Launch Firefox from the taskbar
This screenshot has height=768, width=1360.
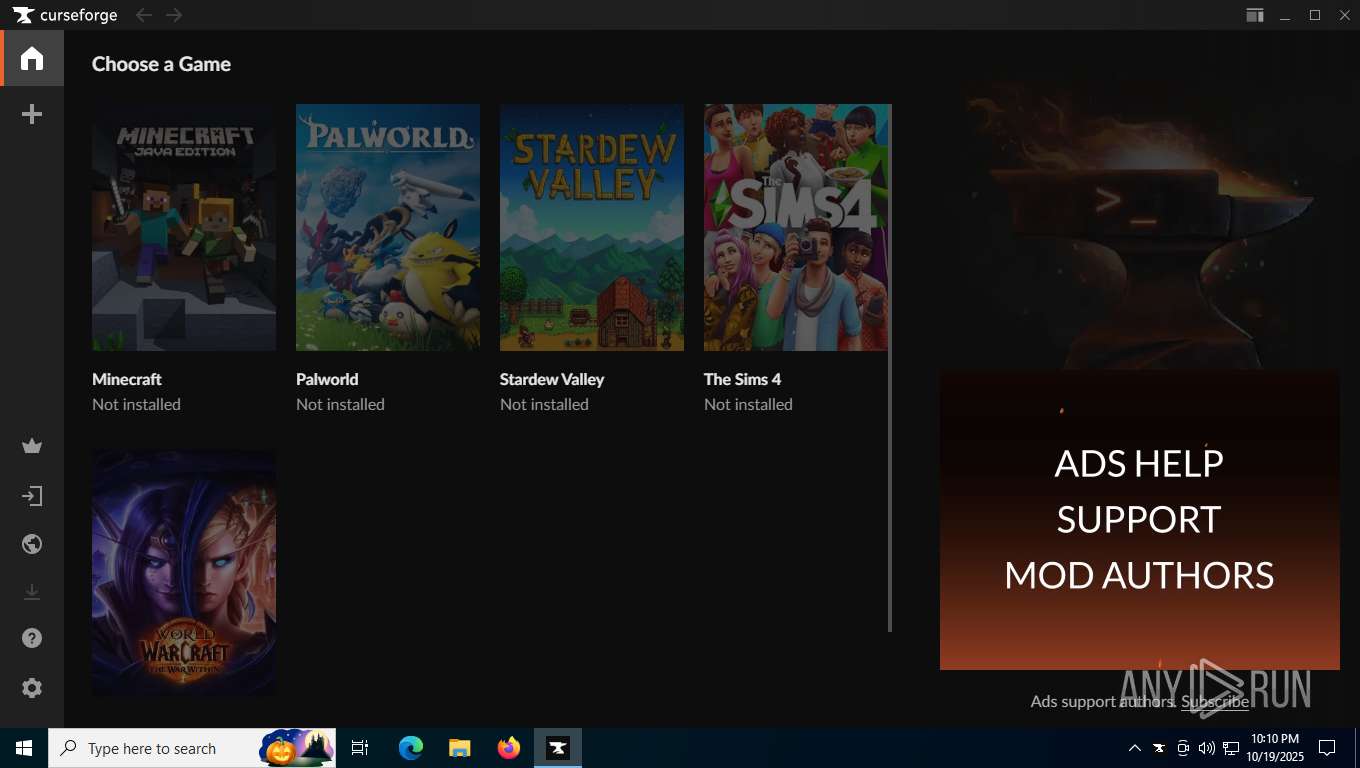509,748
